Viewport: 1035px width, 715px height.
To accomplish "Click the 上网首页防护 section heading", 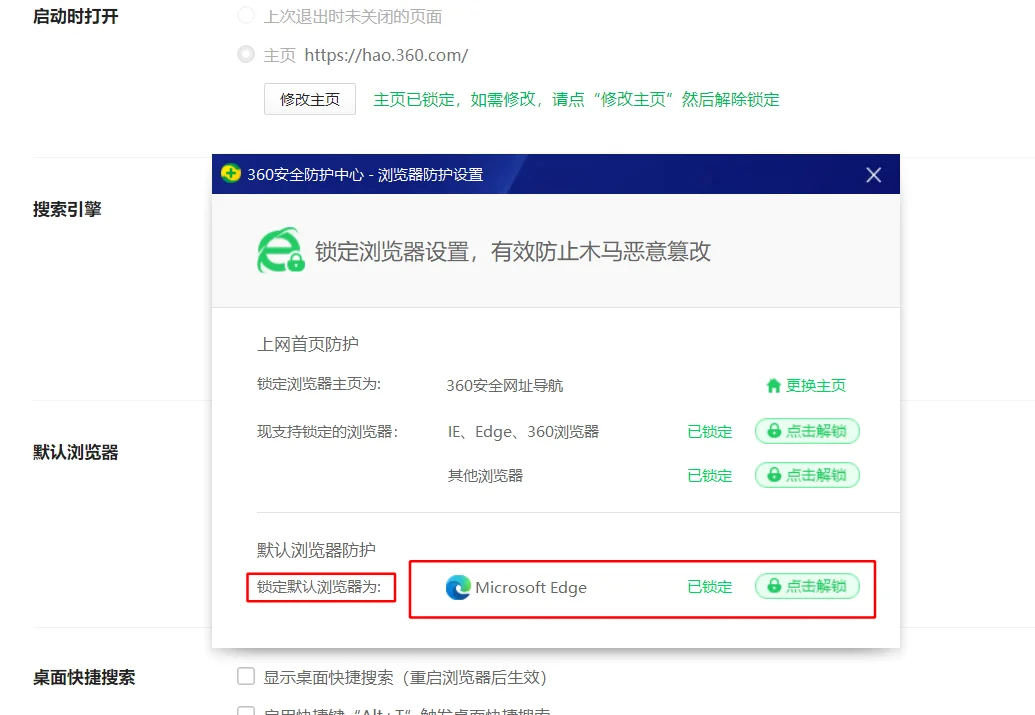I will pyautogui.click(x=308, y=344).
